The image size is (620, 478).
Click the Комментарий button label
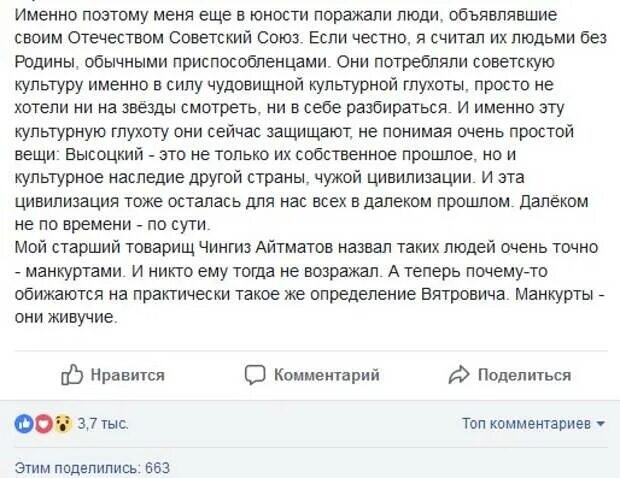click(x=327, y=375)
